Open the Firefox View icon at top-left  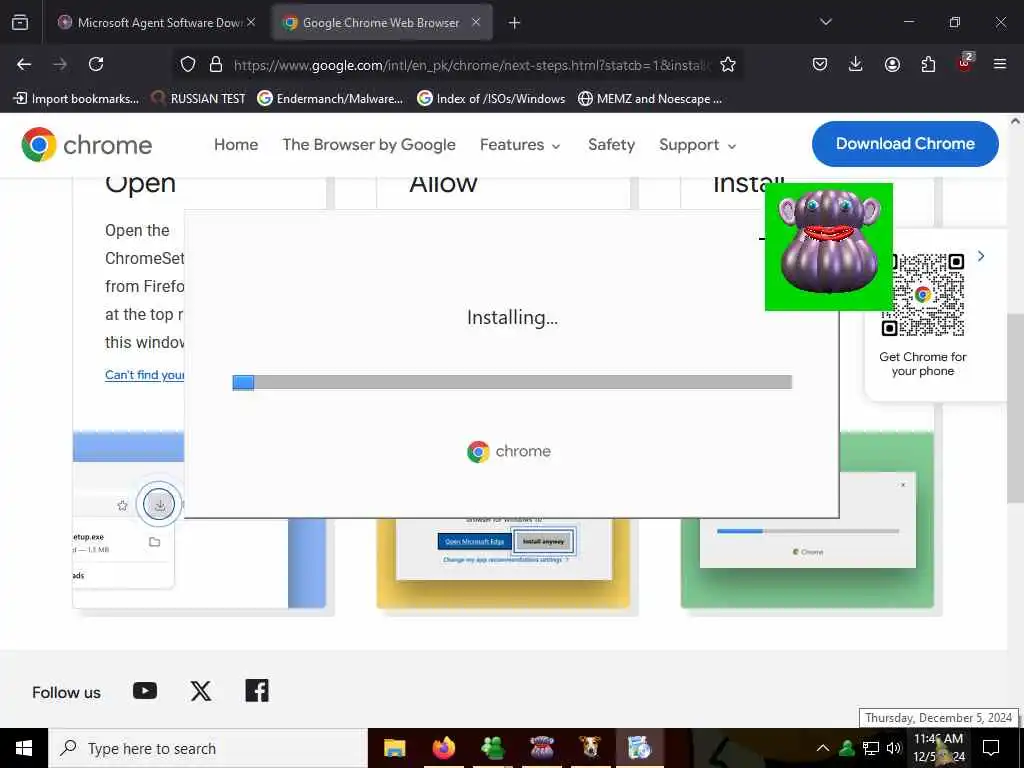click(20, 22)
